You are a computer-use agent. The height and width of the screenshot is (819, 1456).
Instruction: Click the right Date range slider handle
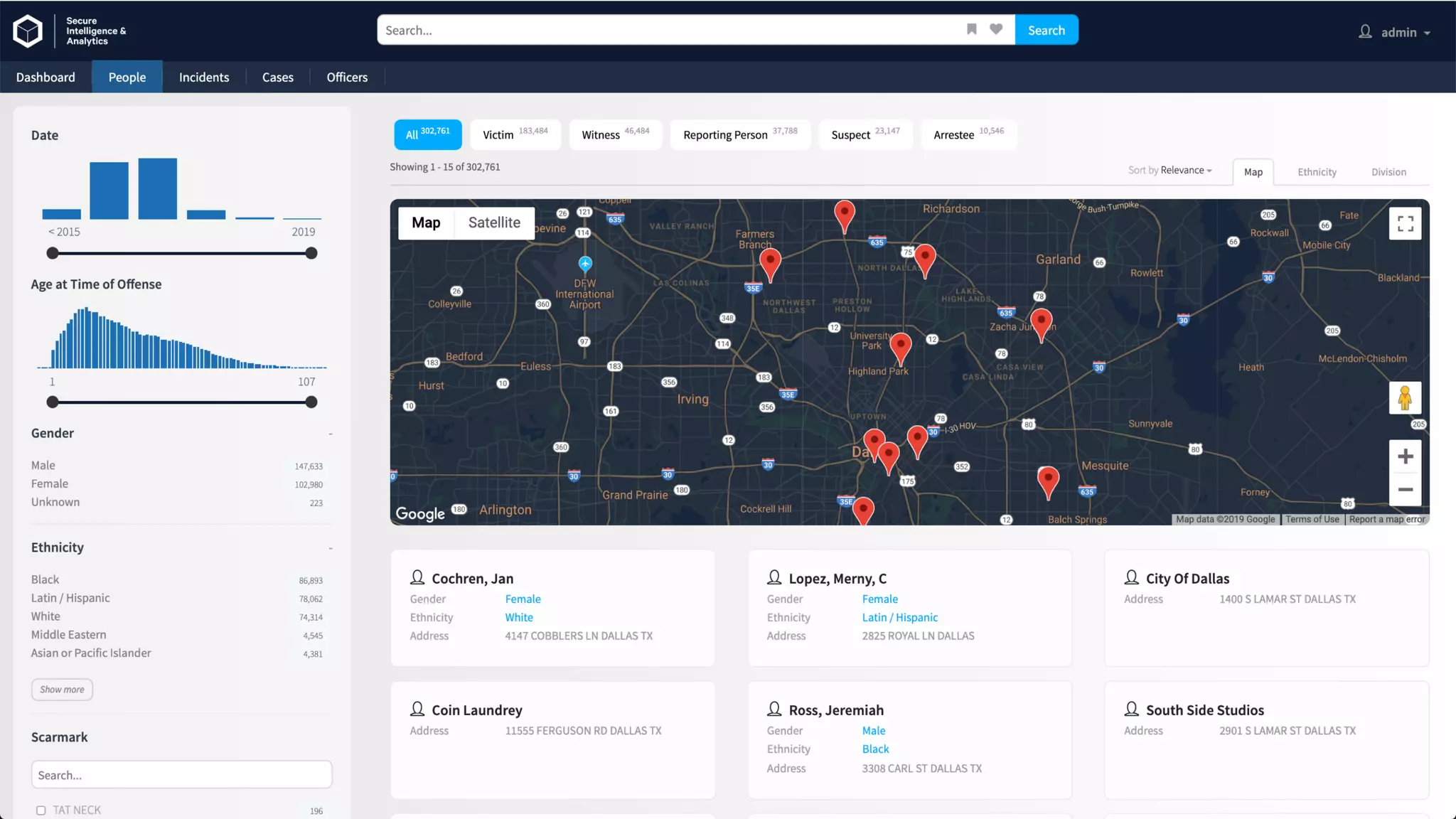click(x=311, y=253)
